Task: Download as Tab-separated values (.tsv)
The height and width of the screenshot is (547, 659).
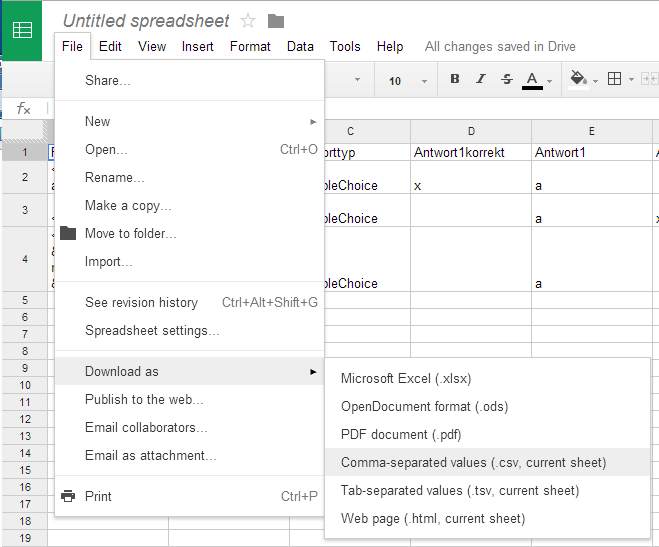Action: pyautogui.click(x=487, y=490)
